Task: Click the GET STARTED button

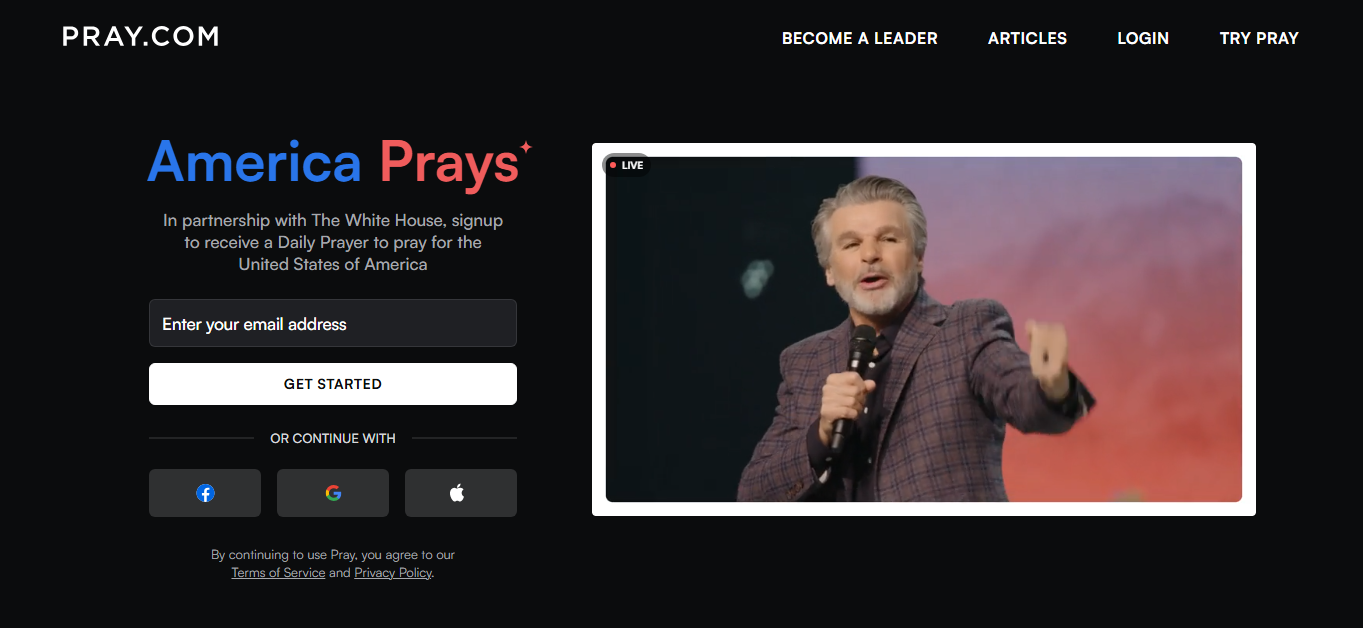Action: pos(333,384)
